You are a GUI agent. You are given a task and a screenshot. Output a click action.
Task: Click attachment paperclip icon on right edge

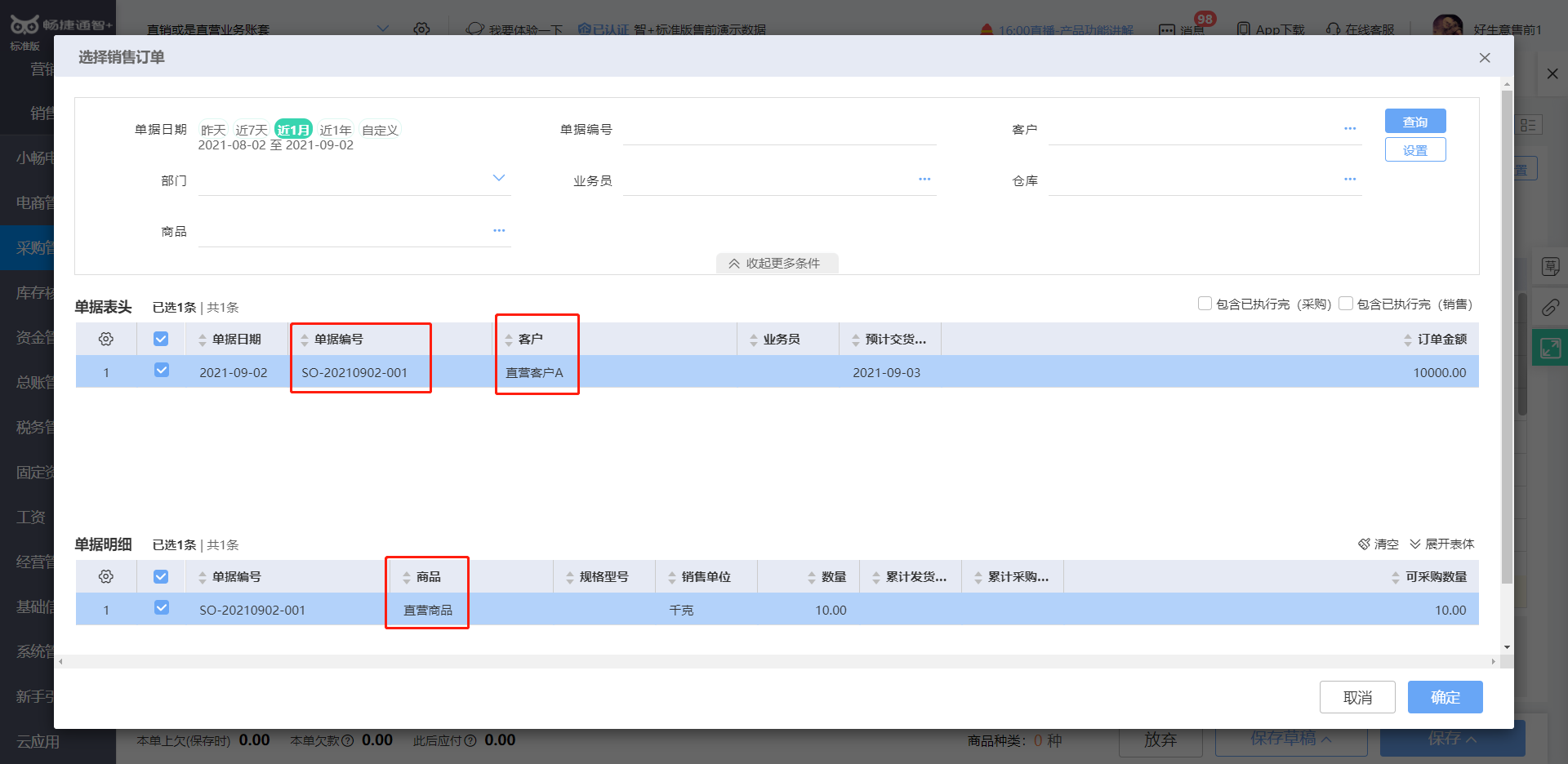(1550, 308)
